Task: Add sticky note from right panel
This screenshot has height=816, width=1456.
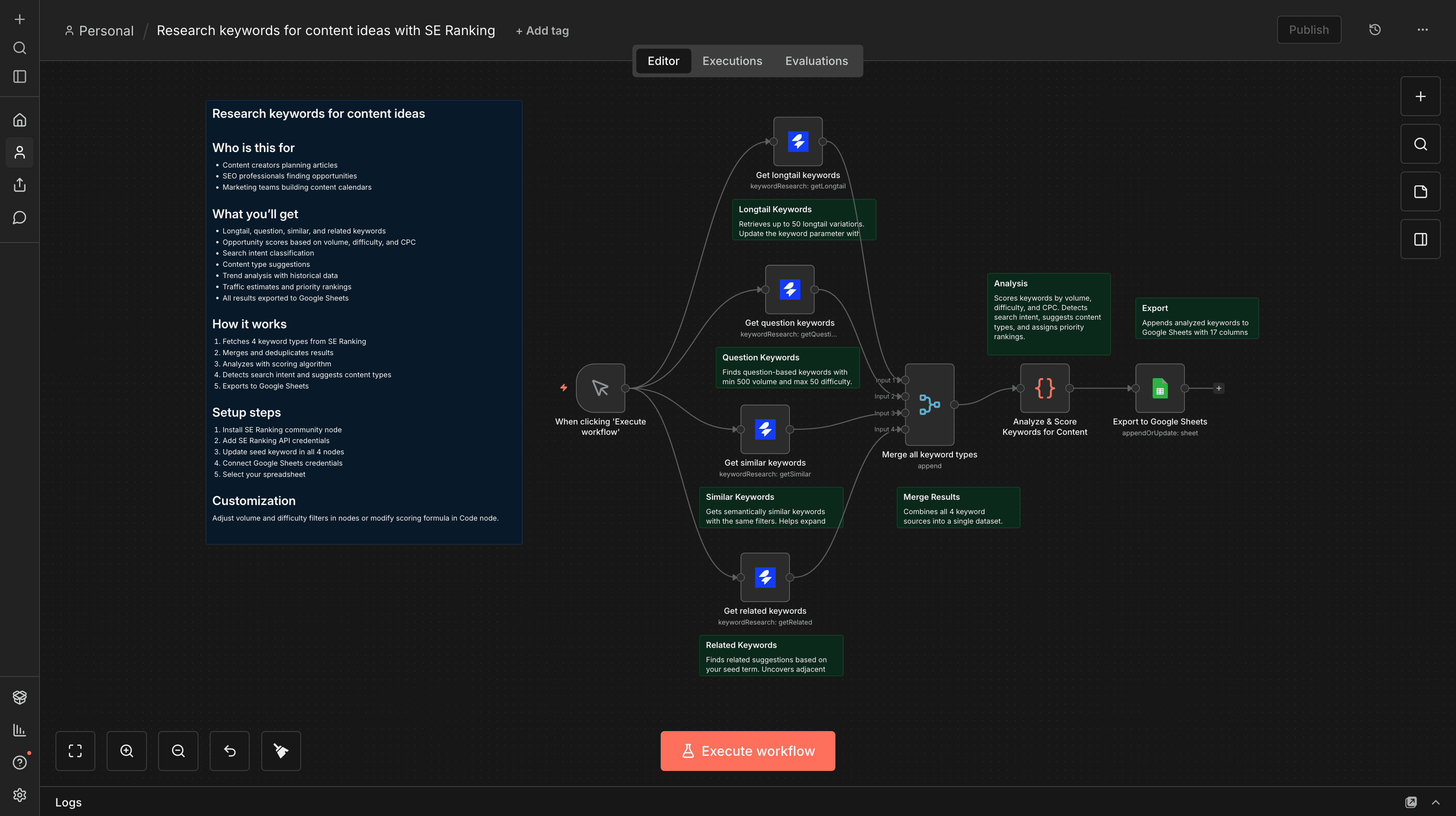Action: (1420, 191)
